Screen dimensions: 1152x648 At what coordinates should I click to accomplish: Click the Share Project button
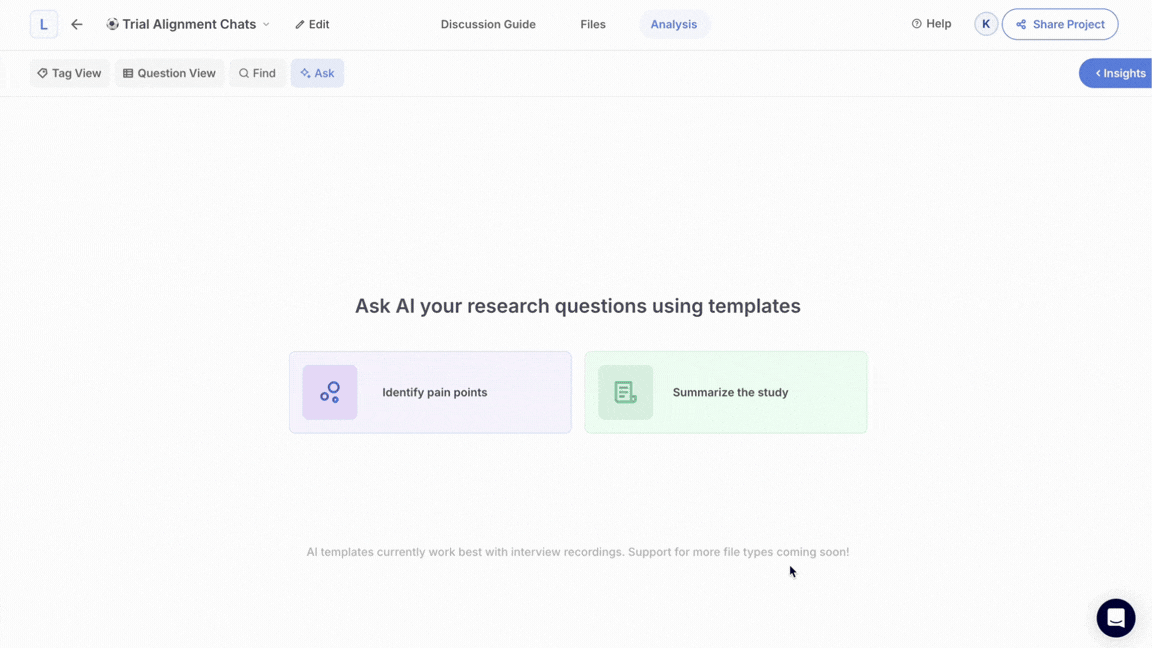(x=1060, y=24)
